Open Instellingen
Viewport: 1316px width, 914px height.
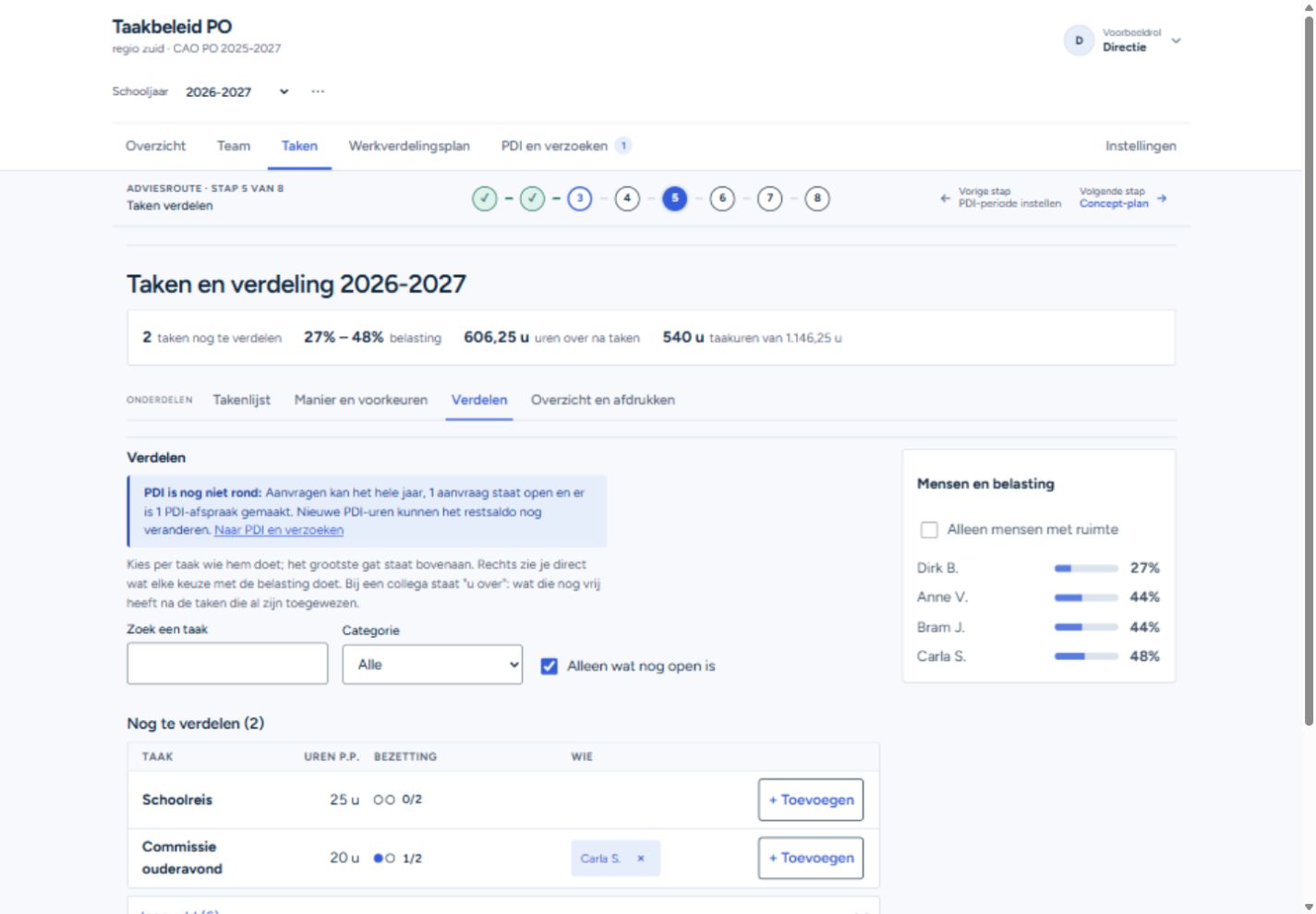click(1141, 146)
